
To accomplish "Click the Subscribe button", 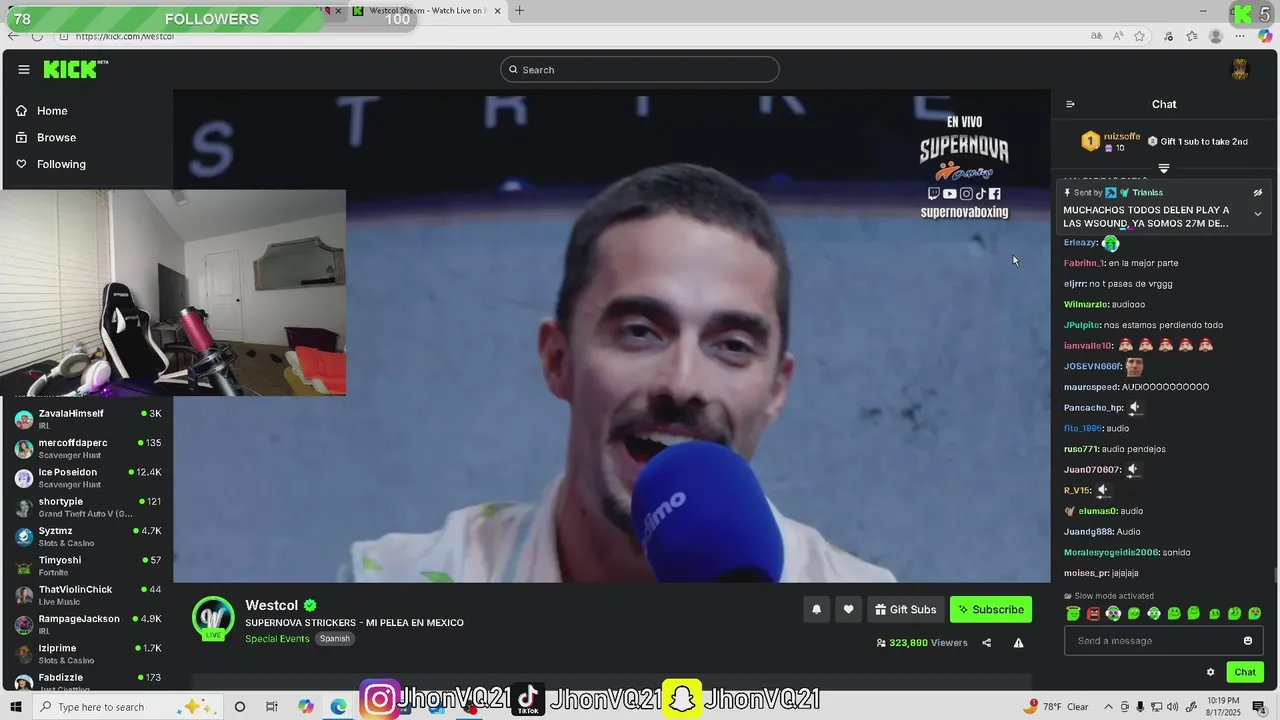I will [991, 609].
